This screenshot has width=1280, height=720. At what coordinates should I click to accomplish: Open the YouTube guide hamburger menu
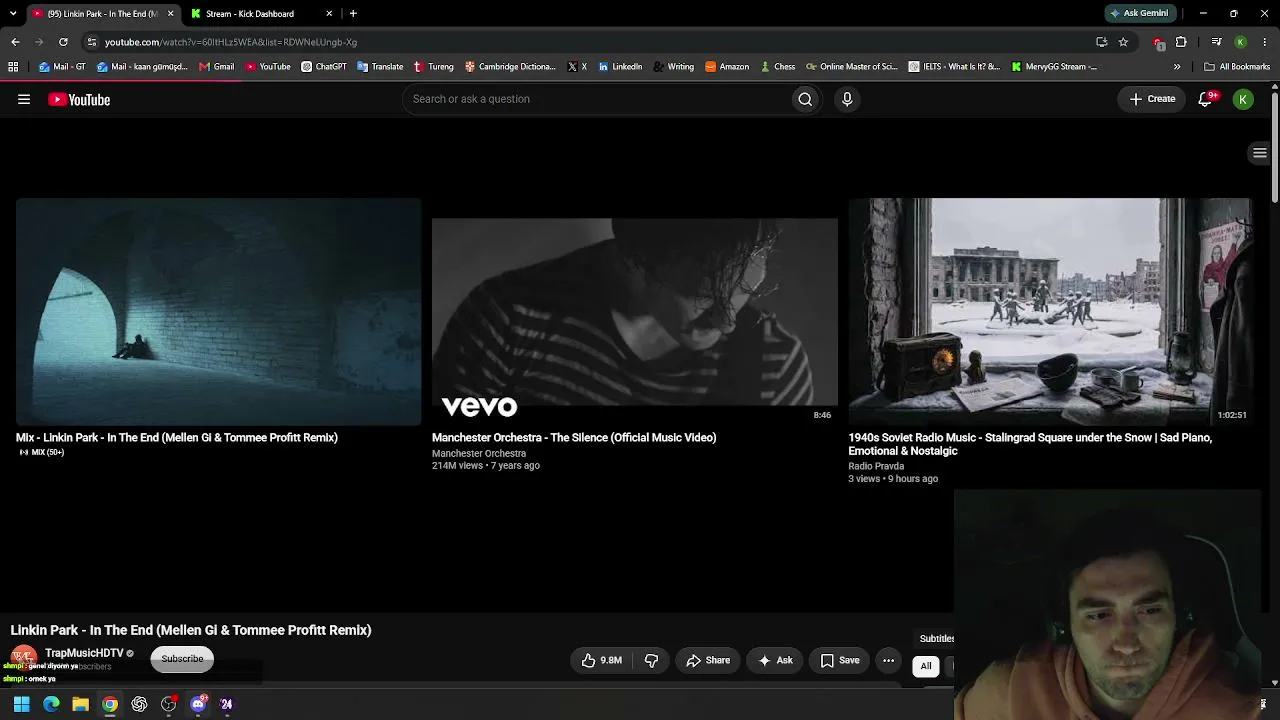pyautogui.click(x=24, y=99)
